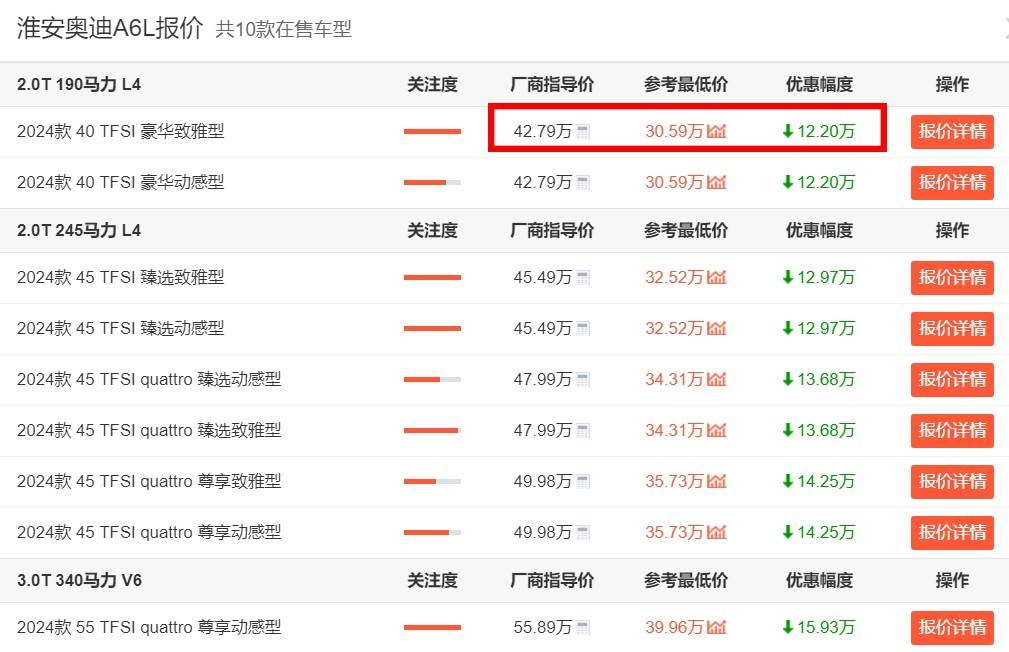
Task: Click attention bar for 45 quattro 臻选动感型
Action: pyautogui.click(x=432, y=380)
